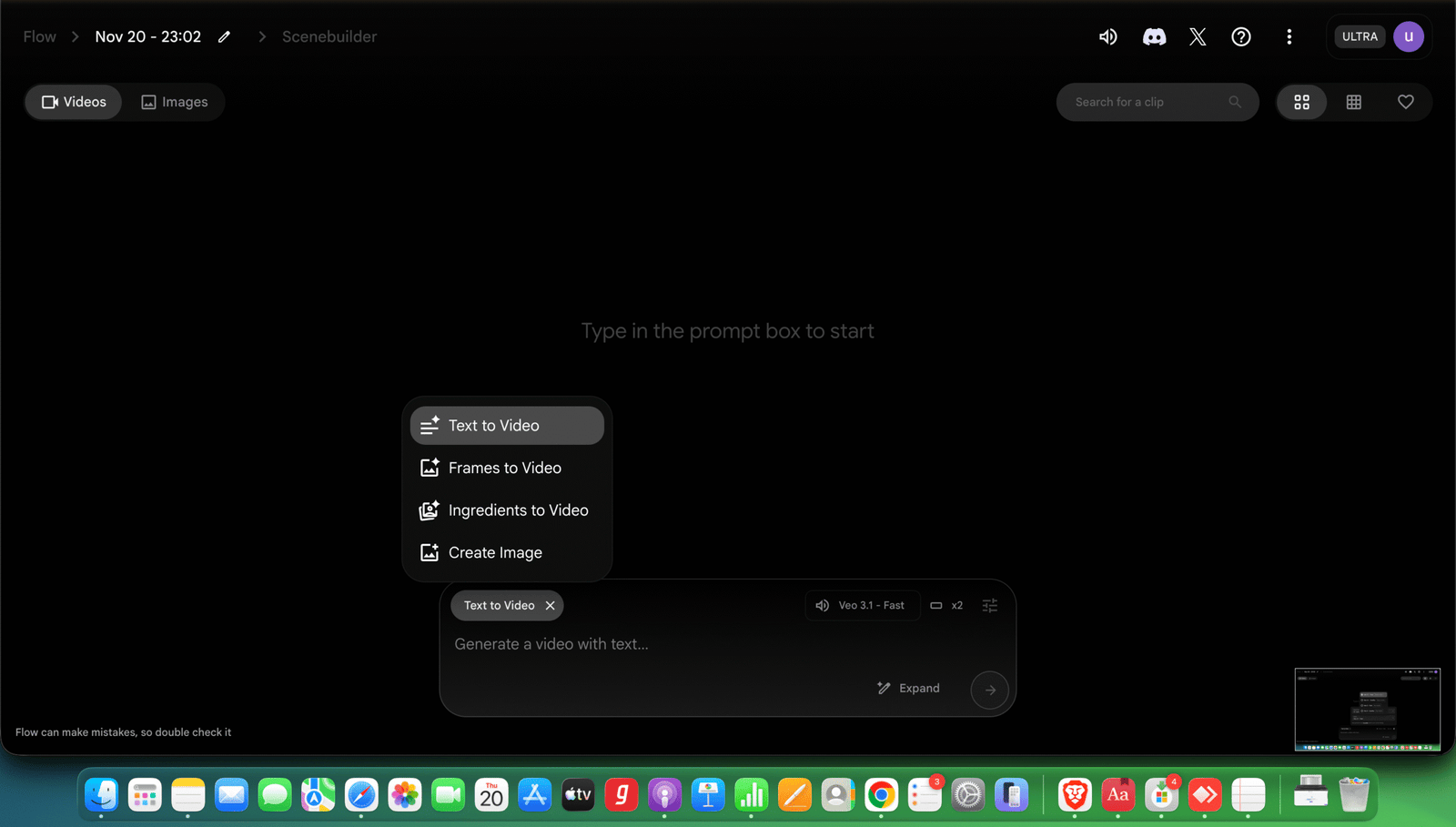Remove the Text to Video mode chip
This screenshot has width=1456, height=827.
[550, 605]
